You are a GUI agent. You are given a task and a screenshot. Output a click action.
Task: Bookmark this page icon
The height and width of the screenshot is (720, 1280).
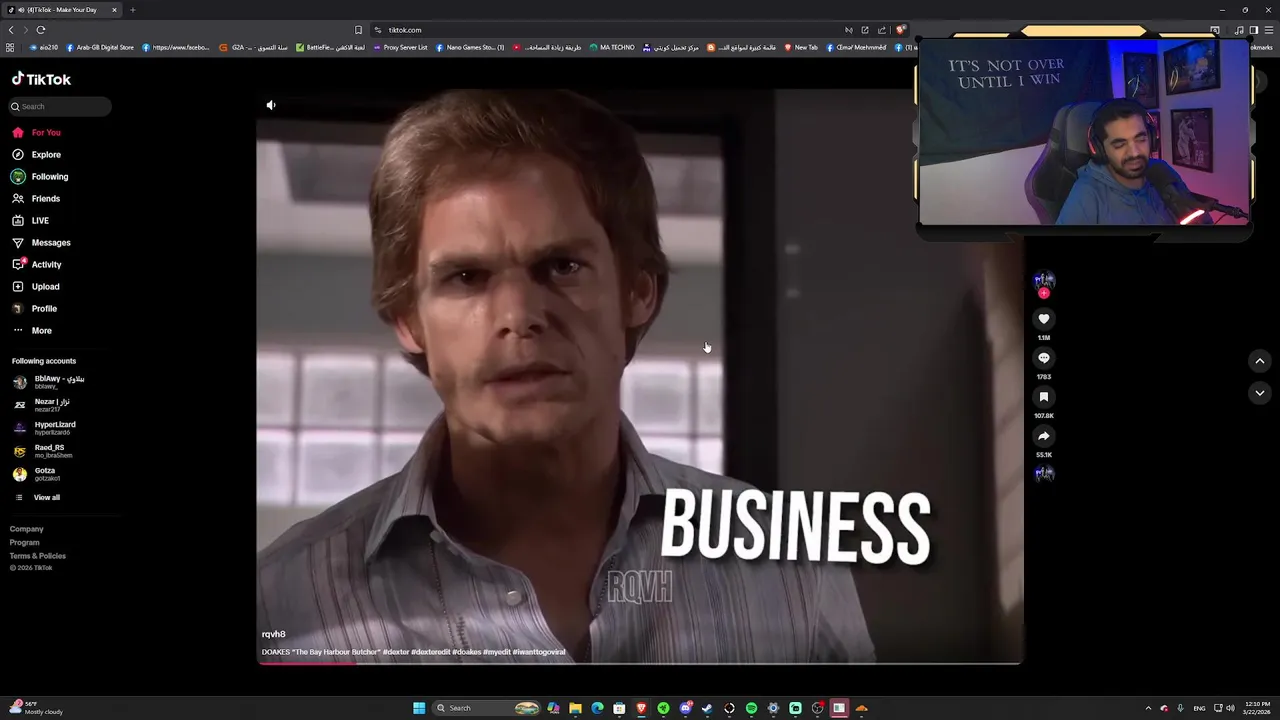(x=358, y=30)
